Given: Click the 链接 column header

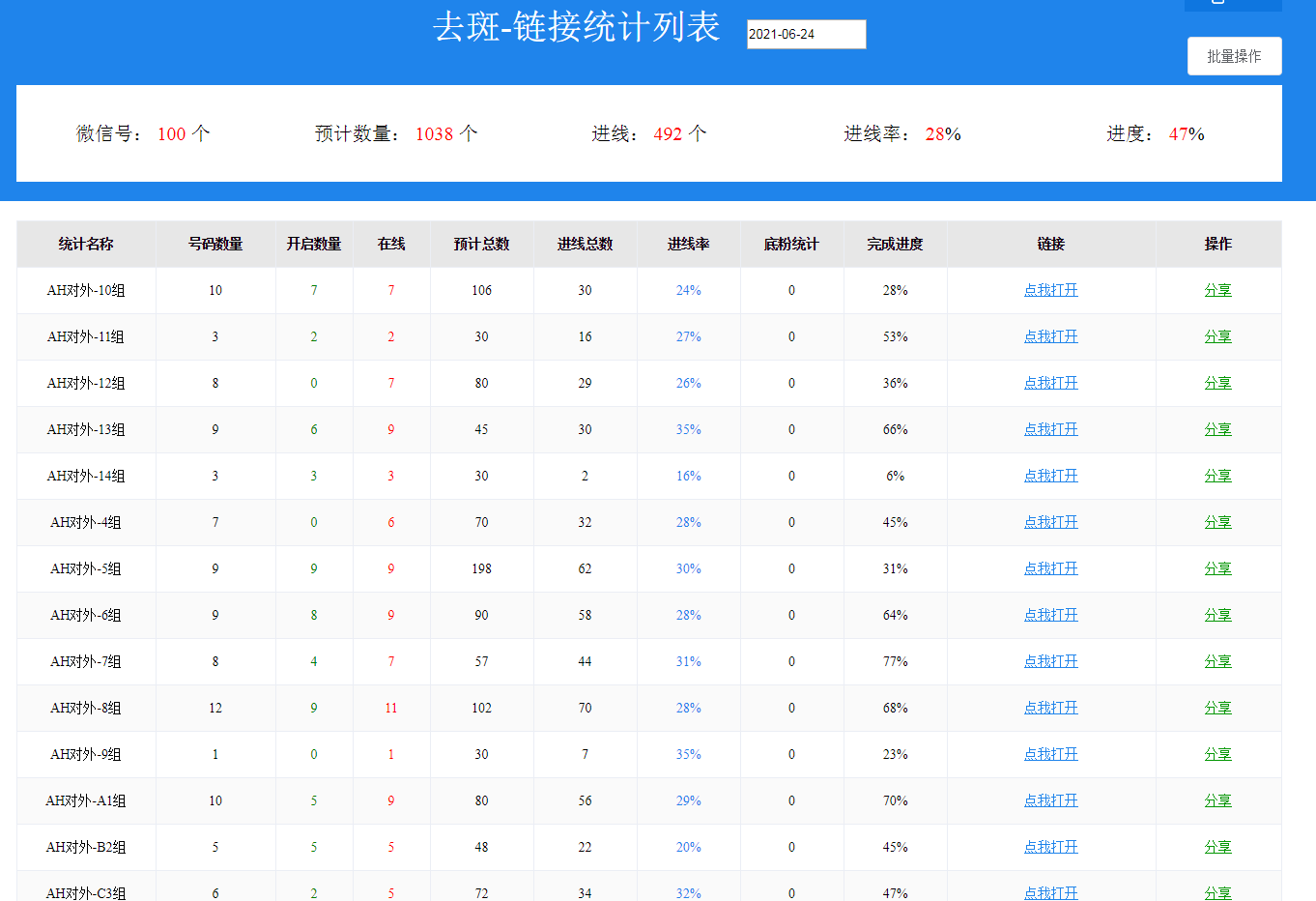Looking at the screenshot, I should [x=1050, y=244].
